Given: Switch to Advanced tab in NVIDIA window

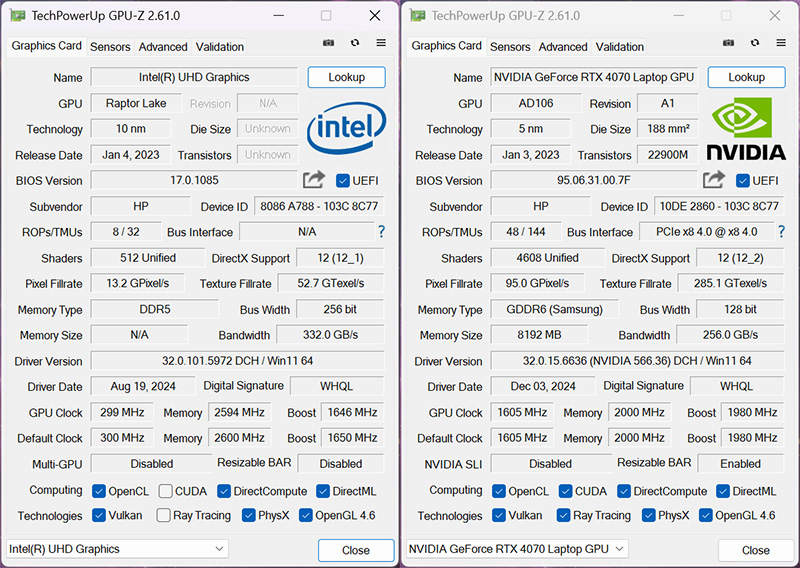Looking at the screenshot, I should coord(563,47).
